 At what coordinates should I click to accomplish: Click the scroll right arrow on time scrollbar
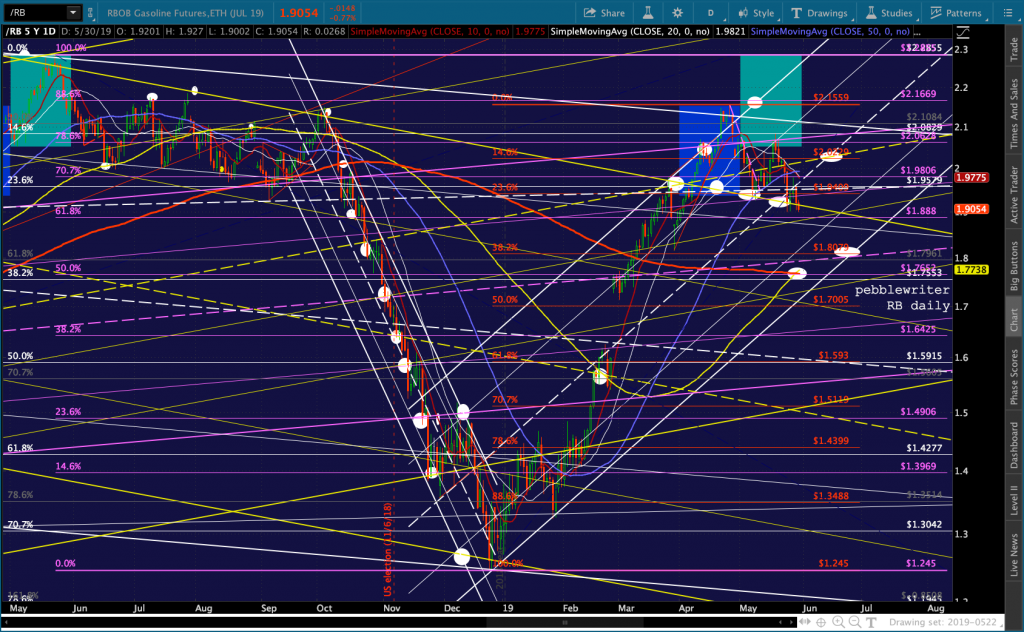point(790,622)
